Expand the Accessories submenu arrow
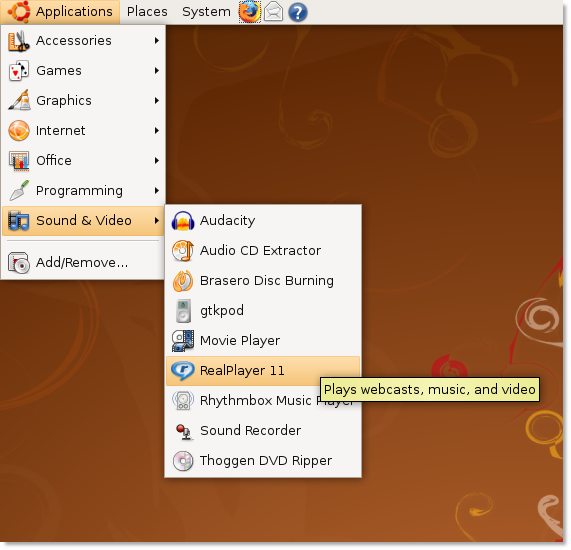Image resolution: width=571 pixels, height=550 pixels. [x=157, y=40]
